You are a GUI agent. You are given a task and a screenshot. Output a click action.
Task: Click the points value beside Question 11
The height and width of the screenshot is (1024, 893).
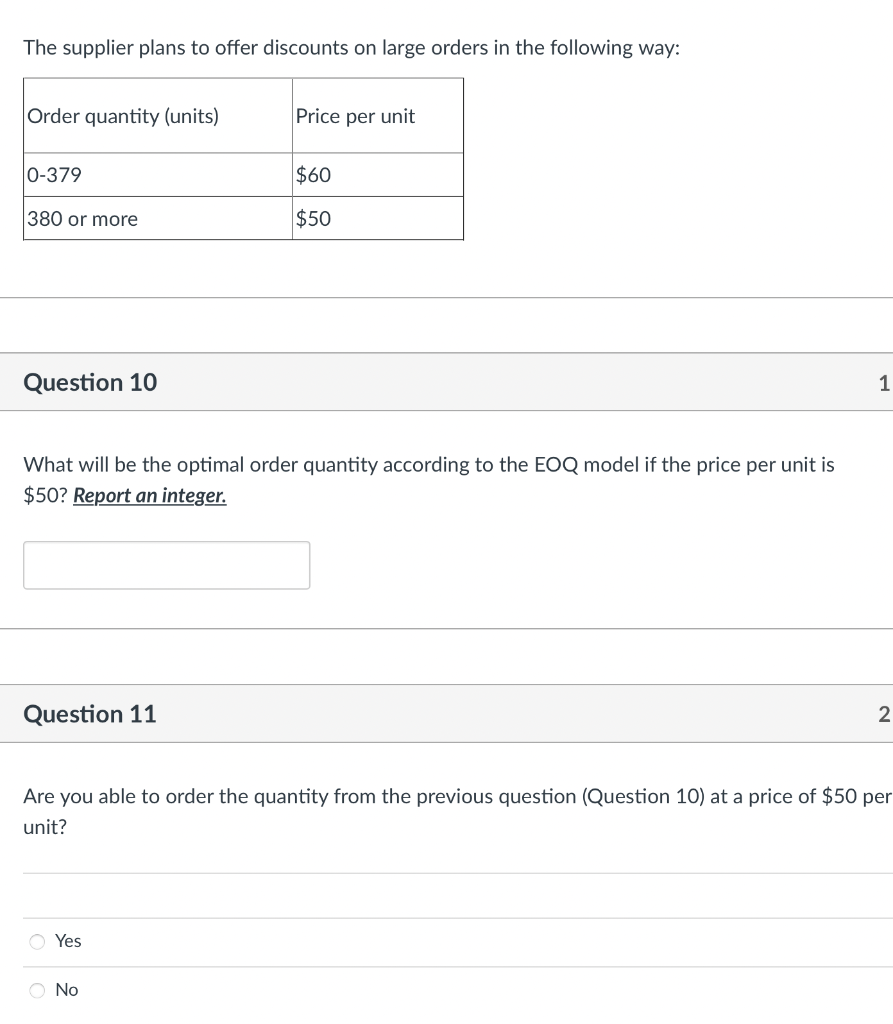click(882, 714)
